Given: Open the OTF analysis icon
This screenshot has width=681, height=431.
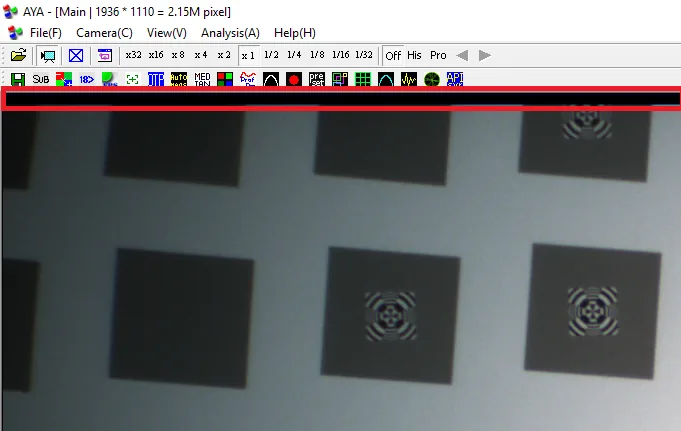Looking at the screenshot, I should pos(155,79).
